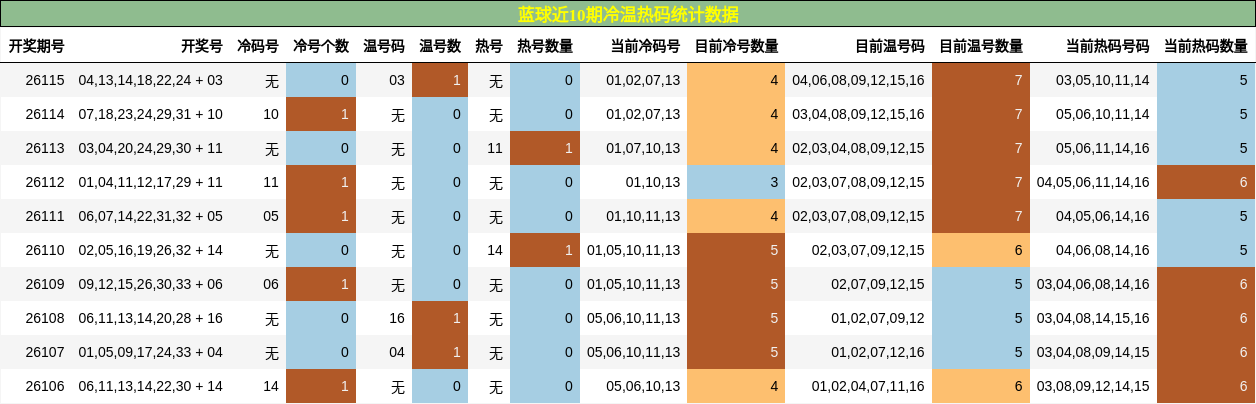Click the 温号数 column header
1256x404 pixels.
tap(440, 46)
